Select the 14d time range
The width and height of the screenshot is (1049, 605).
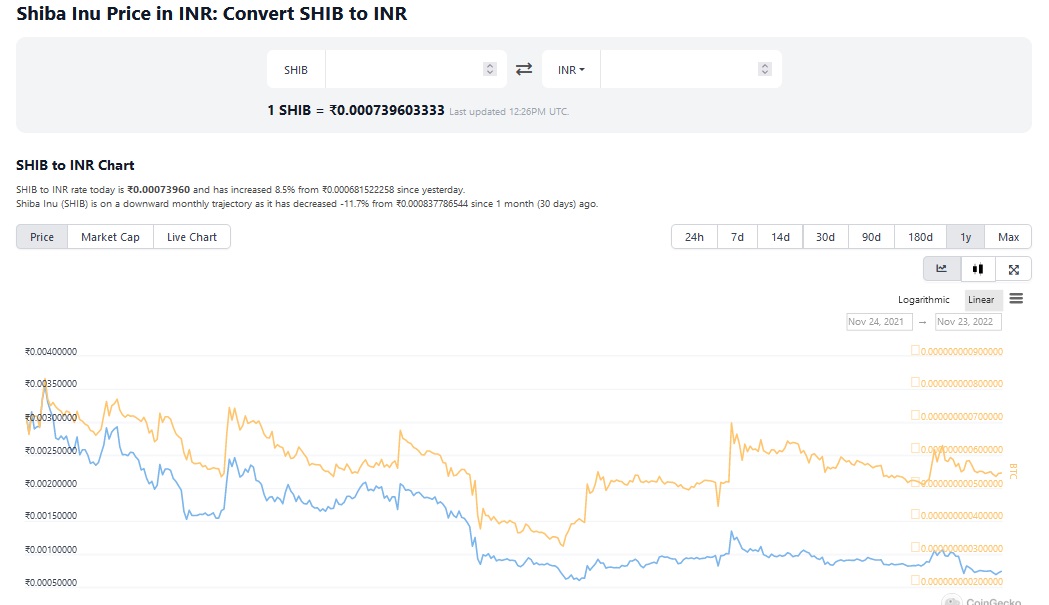coord(780,237)
